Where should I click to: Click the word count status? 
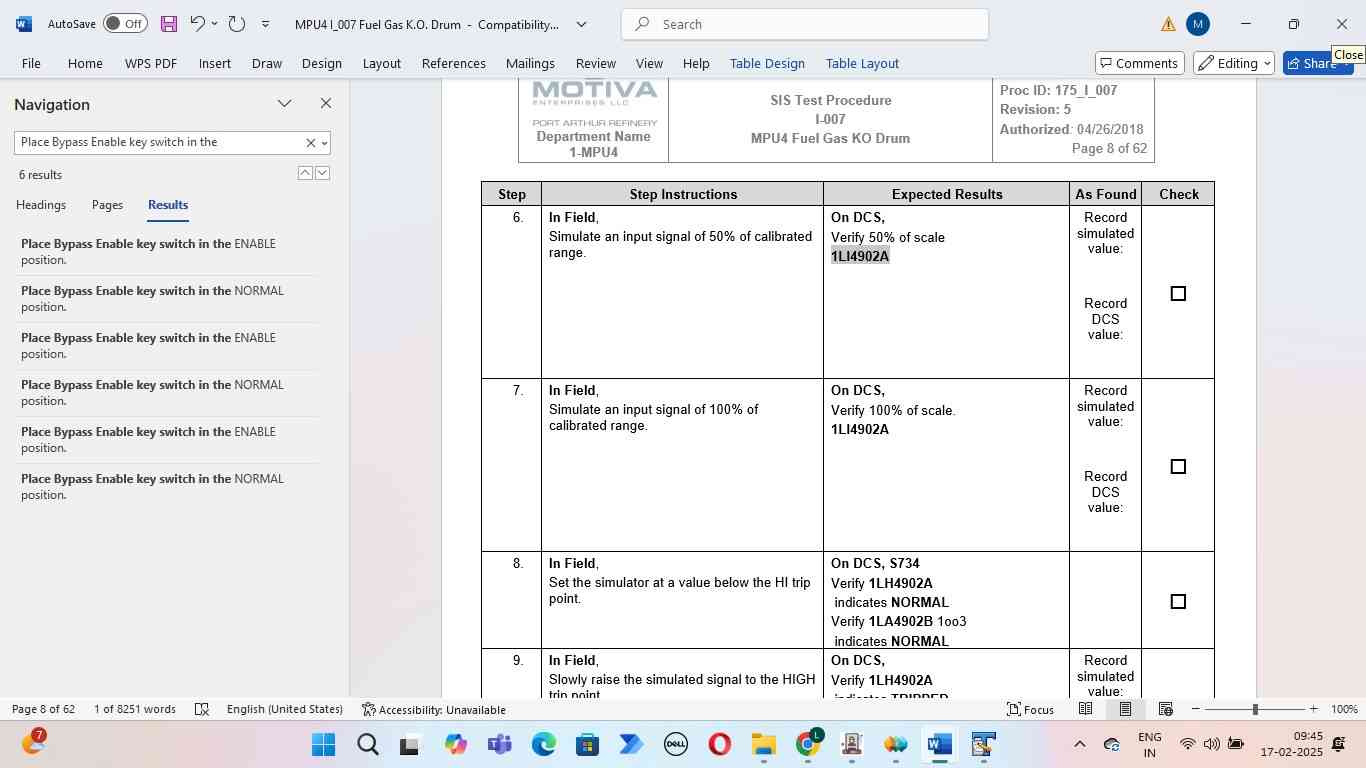135,709
